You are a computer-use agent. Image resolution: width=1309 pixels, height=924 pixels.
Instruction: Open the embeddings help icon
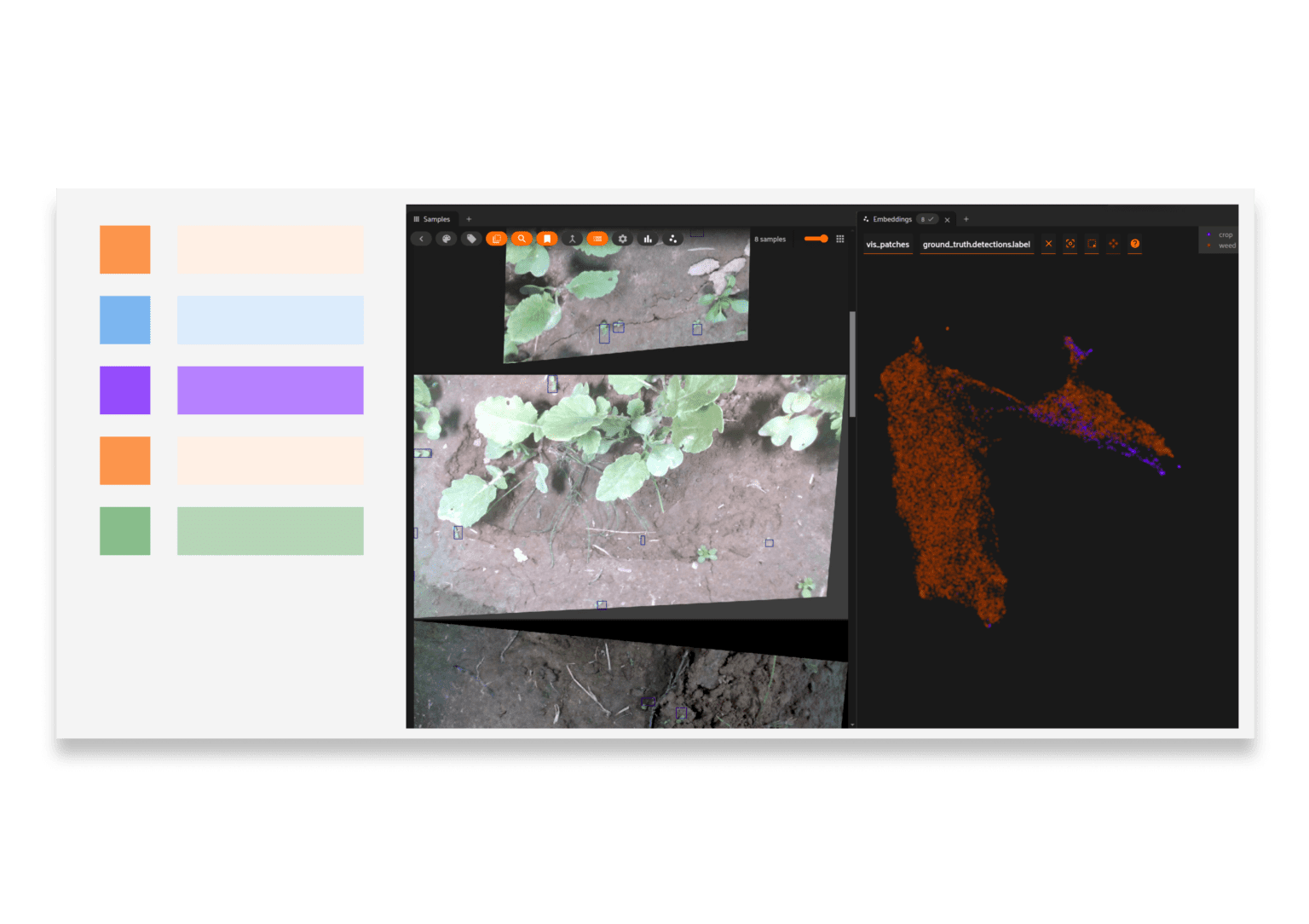[1135, 244]
